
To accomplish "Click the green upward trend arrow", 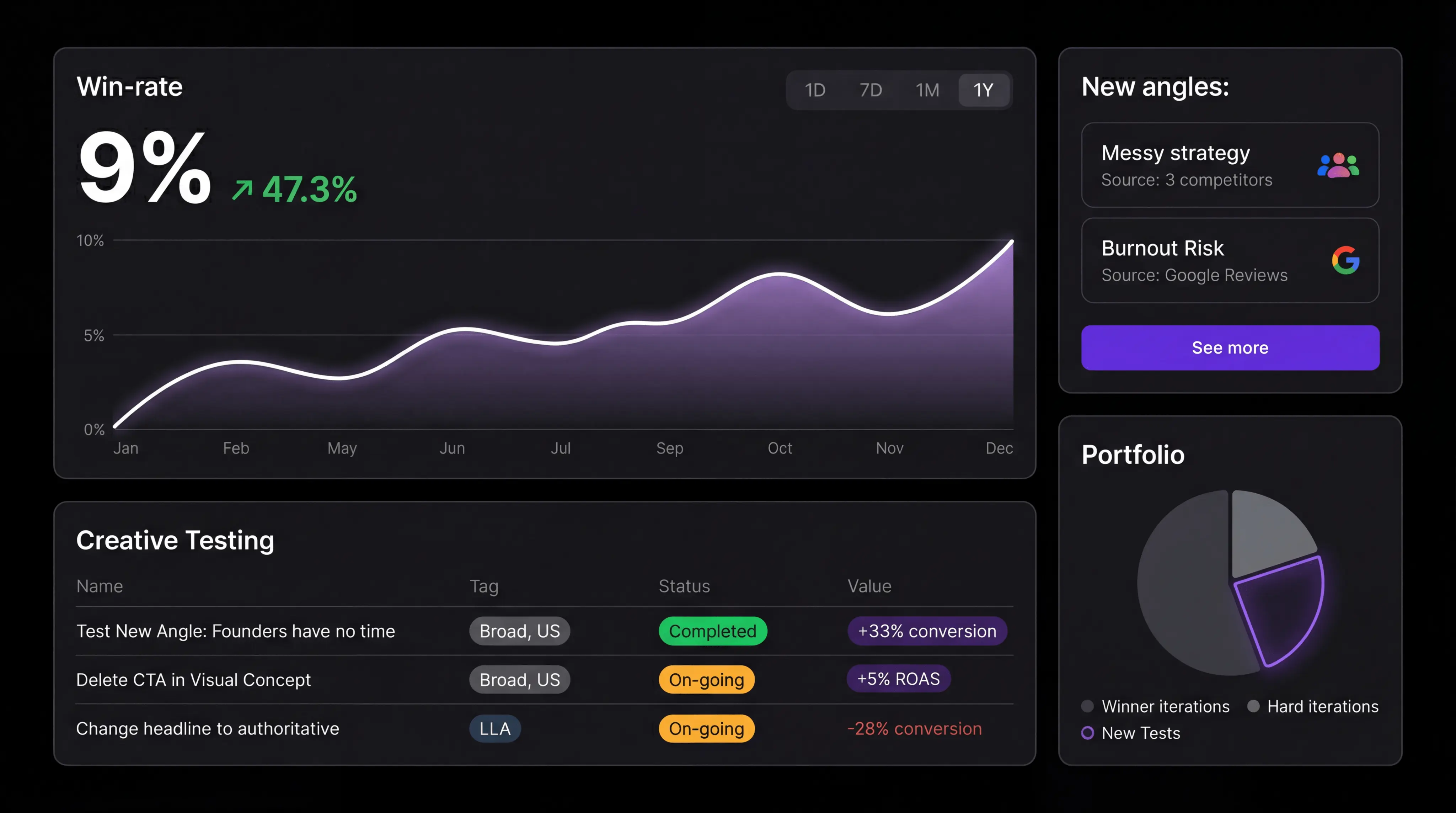I will 242,190.
